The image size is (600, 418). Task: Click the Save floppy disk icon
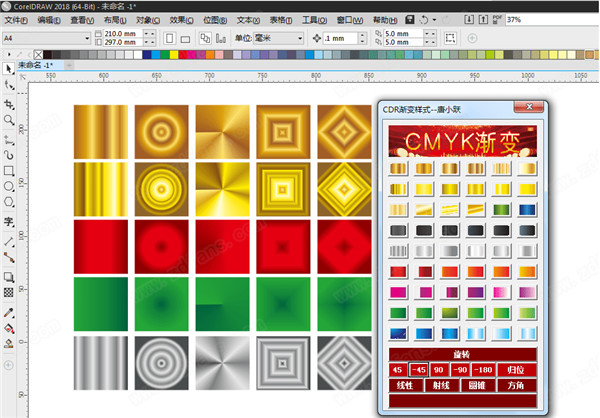point(409,20)
